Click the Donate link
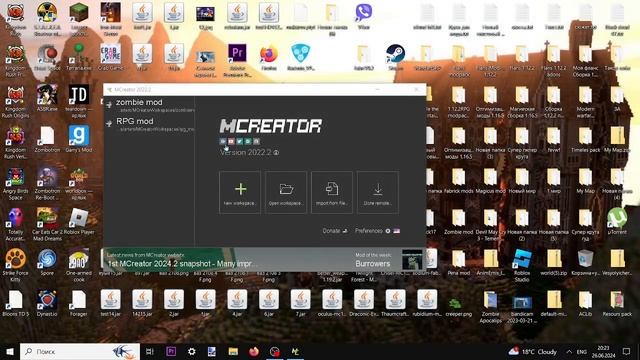 pyautogui.click(x=335, y=231)
